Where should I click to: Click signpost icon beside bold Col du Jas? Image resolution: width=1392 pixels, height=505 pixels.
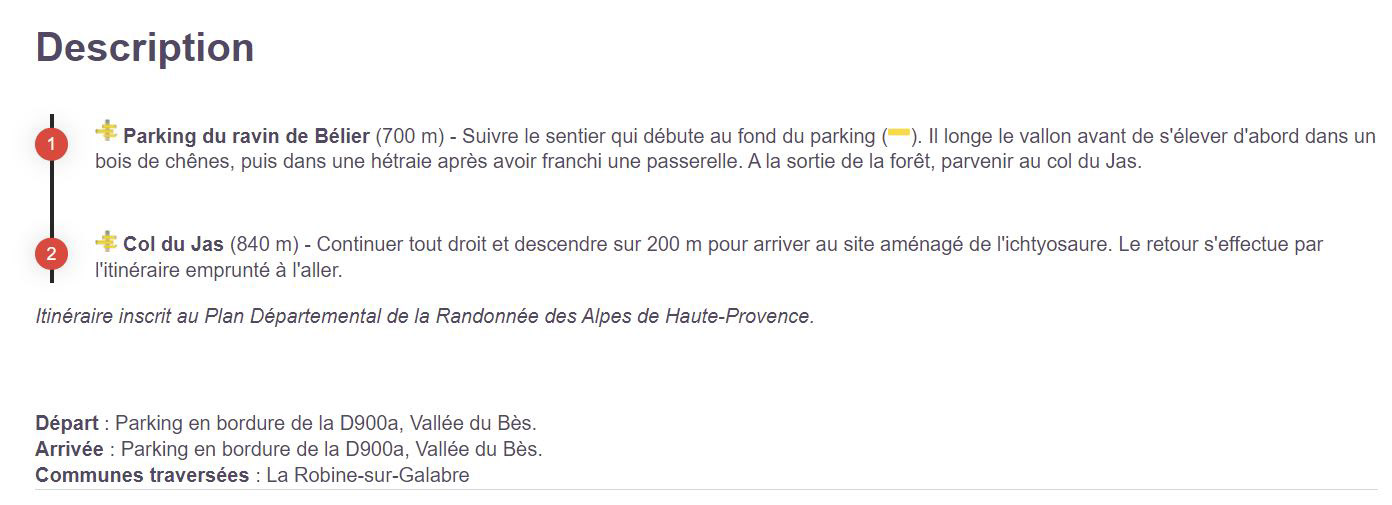pyautogui.click(x=106, y=241)
